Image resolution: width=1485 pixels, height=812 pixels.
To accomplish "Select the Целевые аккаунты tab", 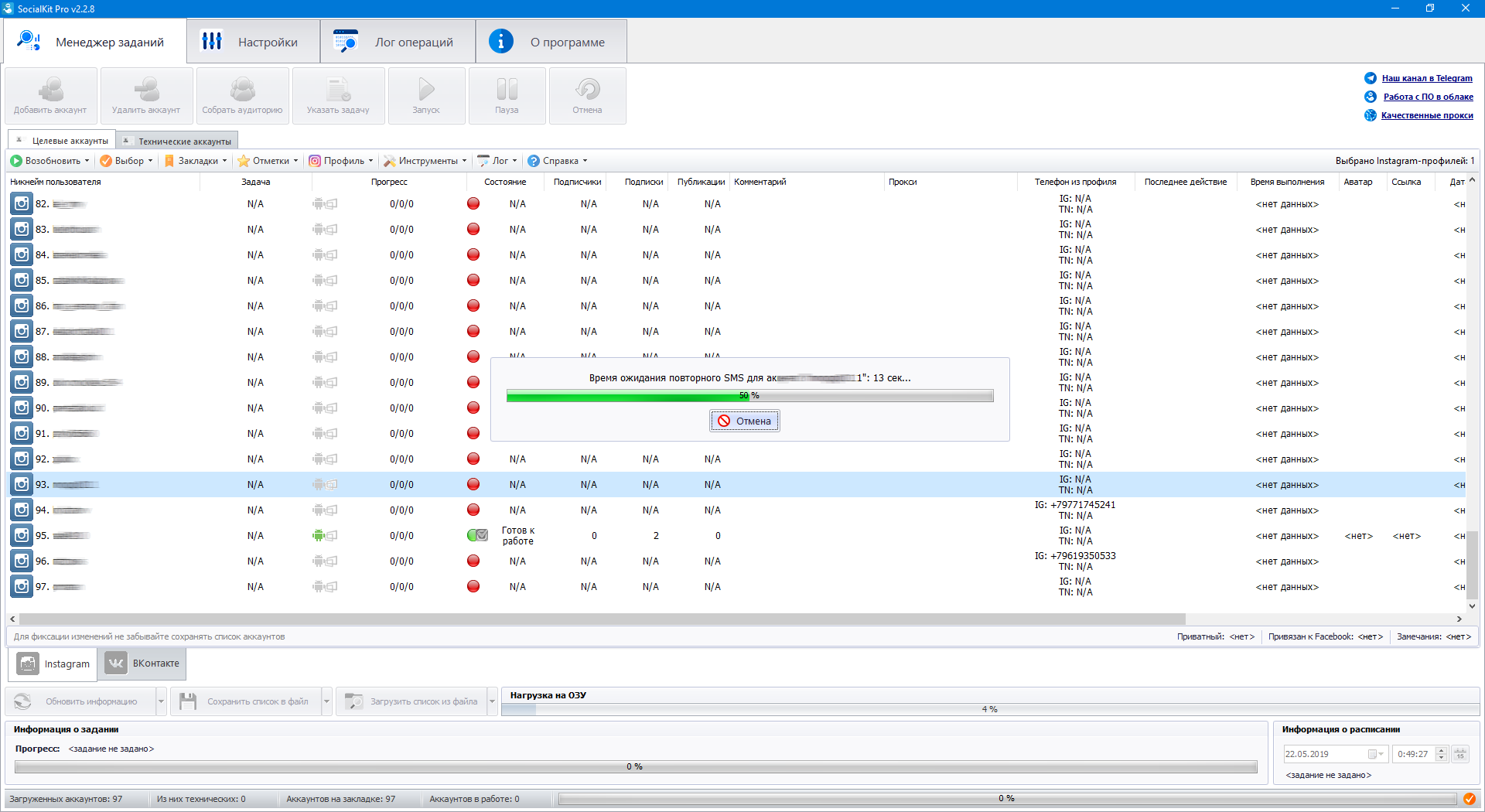I will click(x=63, y=141).
